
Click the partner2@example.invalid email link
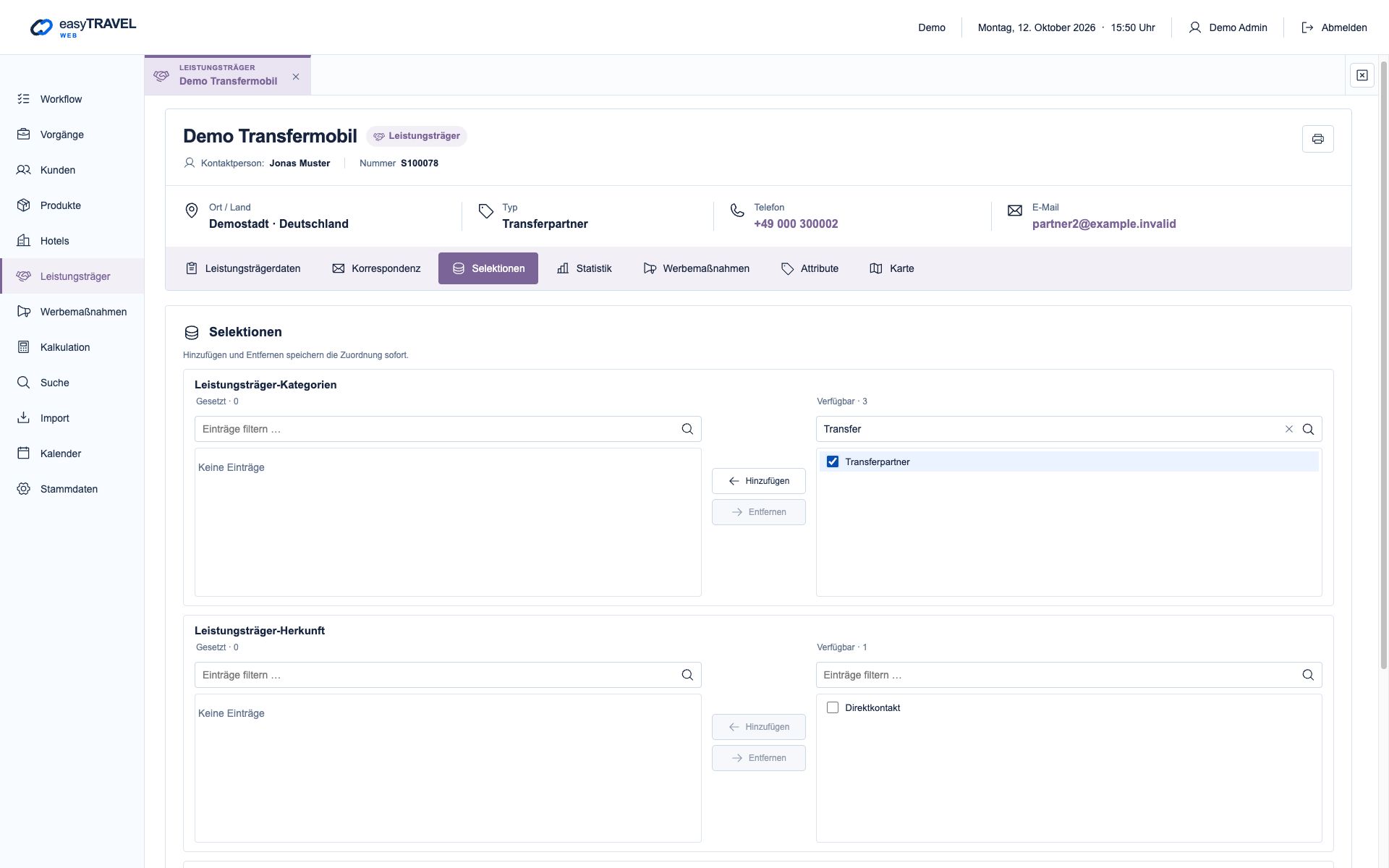[1104, 224]
